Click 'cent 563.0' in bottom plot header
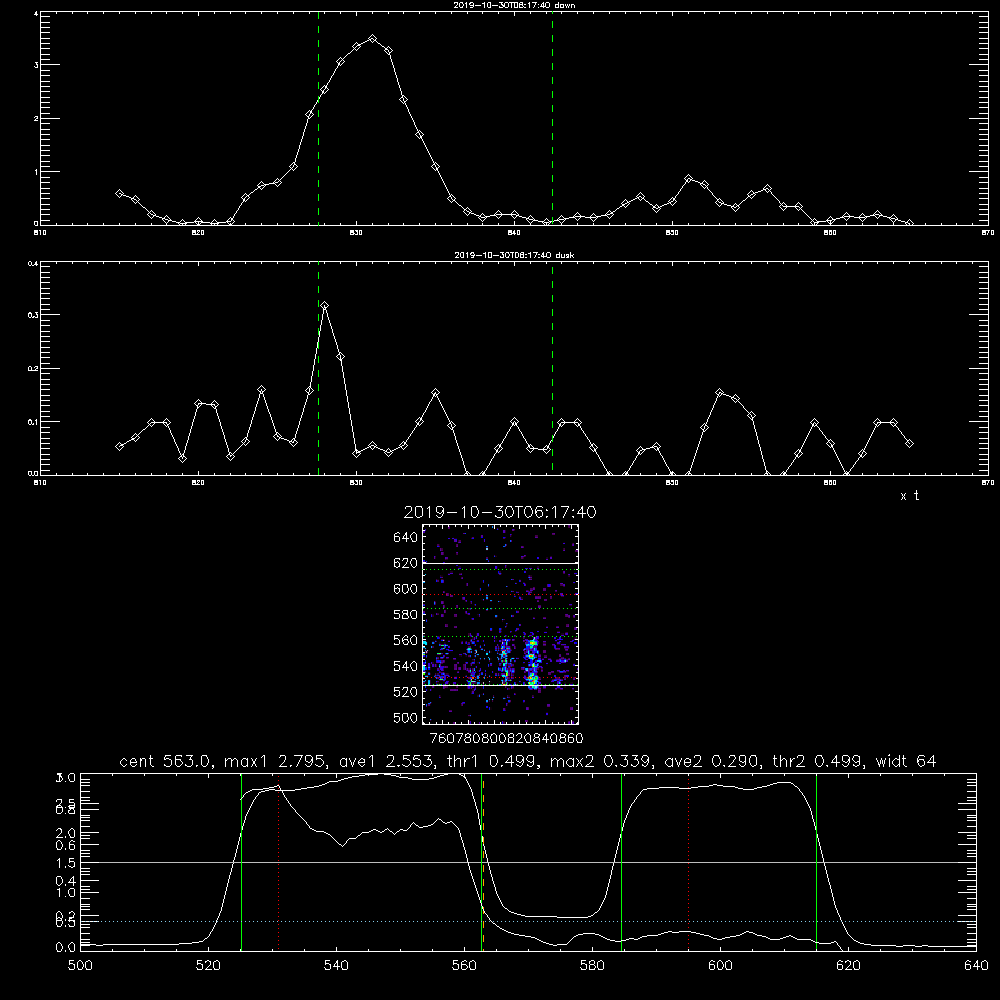Image resolution: width=1000 pixels, height=1000 pixels. (x=165, y=761)
